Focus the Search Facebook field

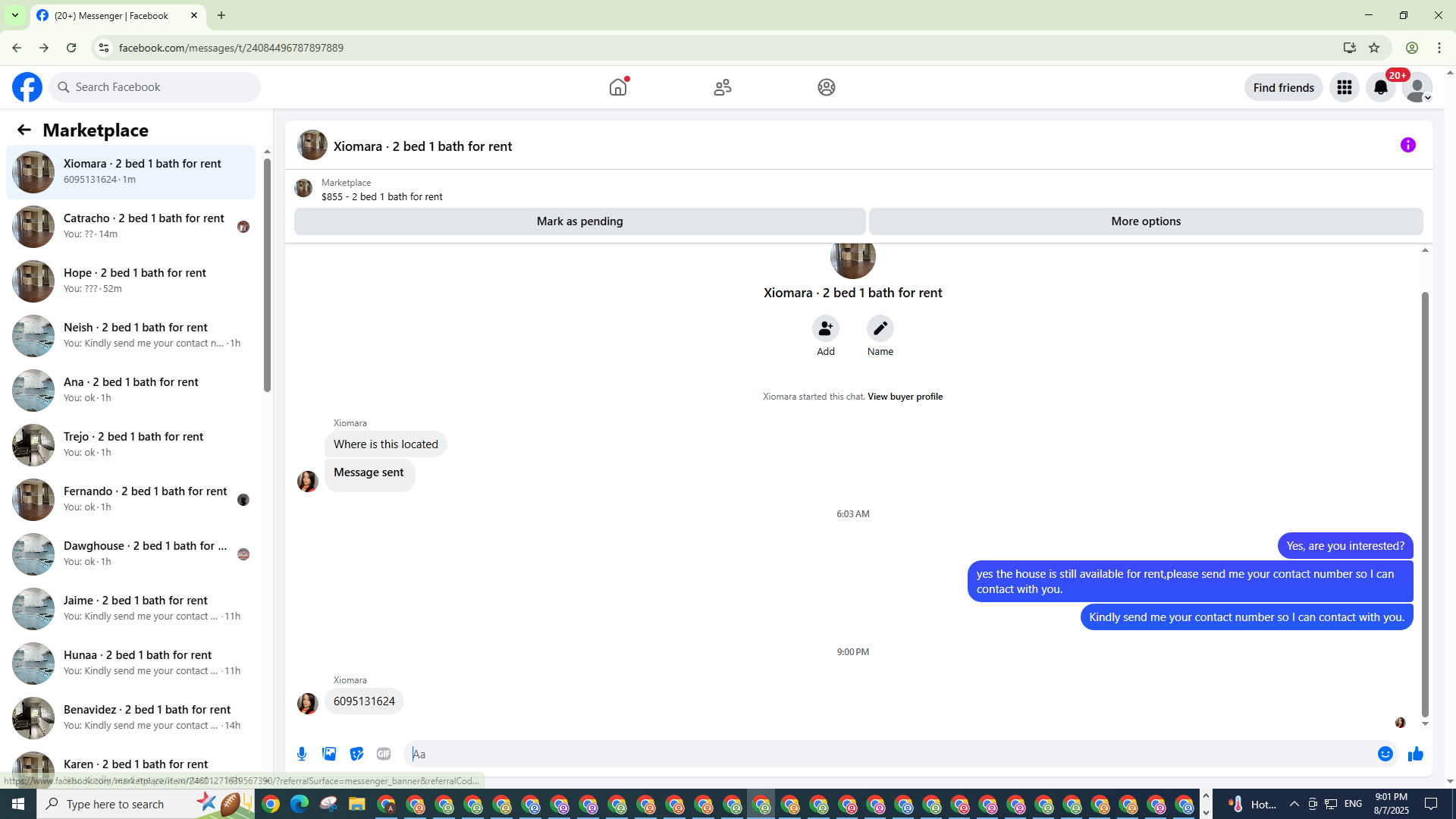[155, 87]
